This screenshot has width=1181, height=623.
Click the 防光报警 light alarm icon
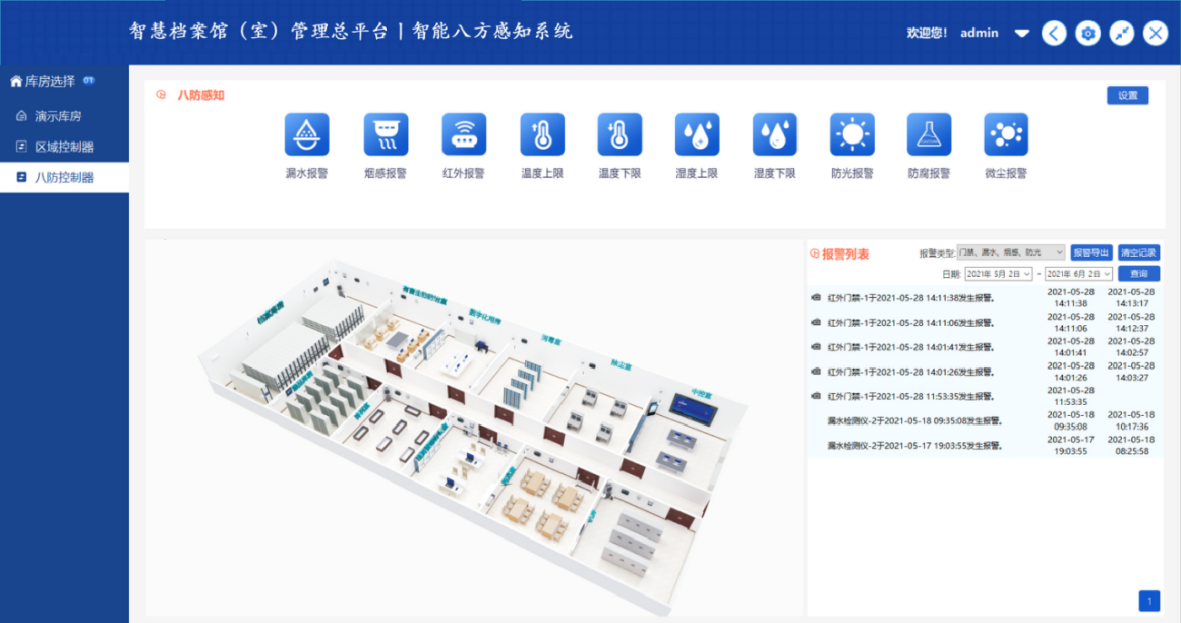[x=852, y=134]
